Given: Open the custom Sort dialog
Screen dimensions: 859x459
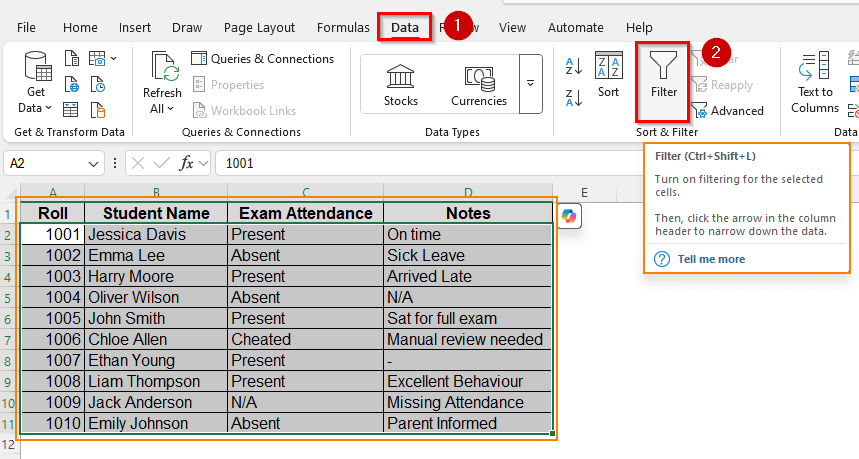Looking at the screenshot, I should 608,75.
